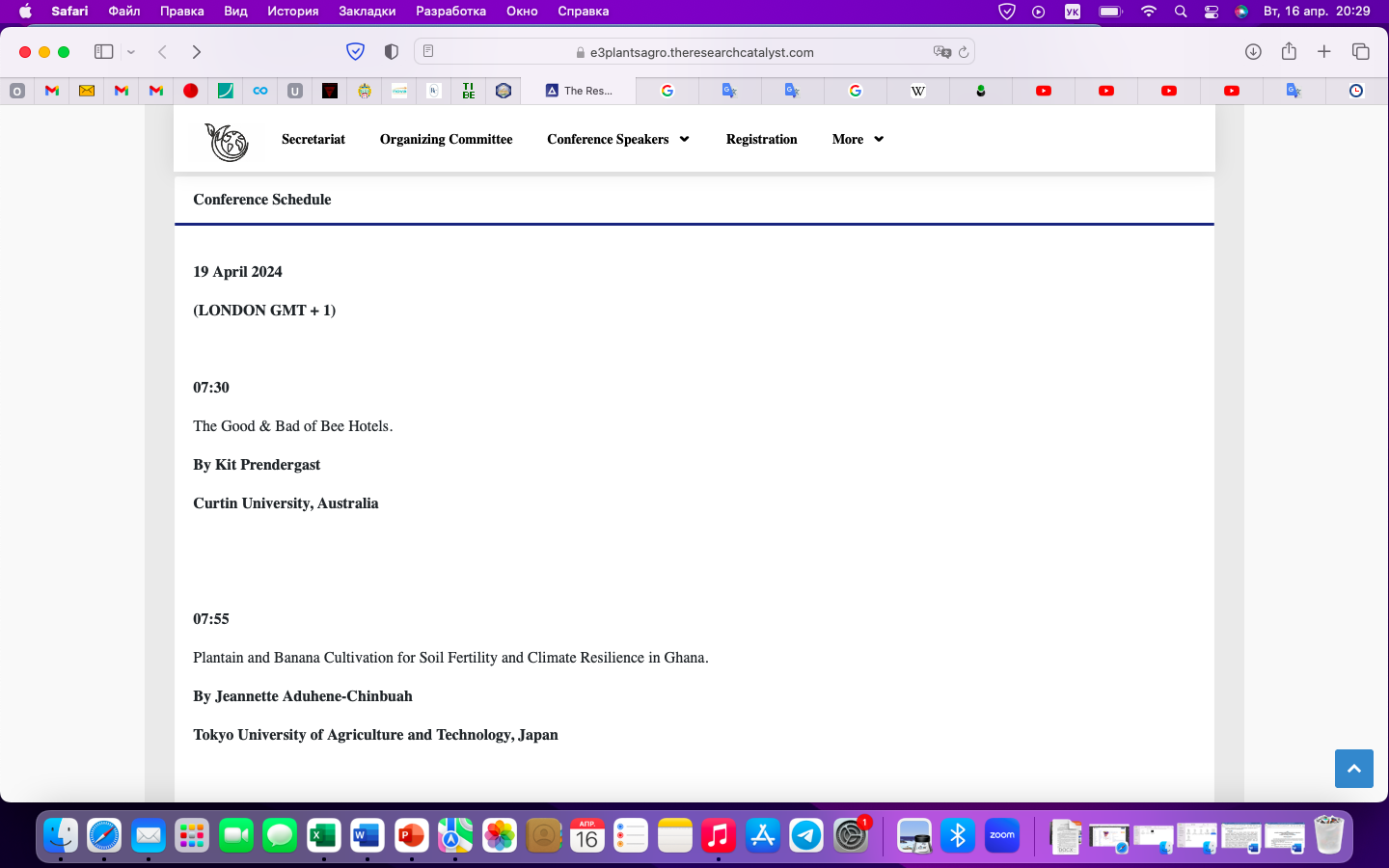Viewport: 1389px width, 868px height.
Task: Click the 'Conference Schedule' heading
Action: point(262,200)
